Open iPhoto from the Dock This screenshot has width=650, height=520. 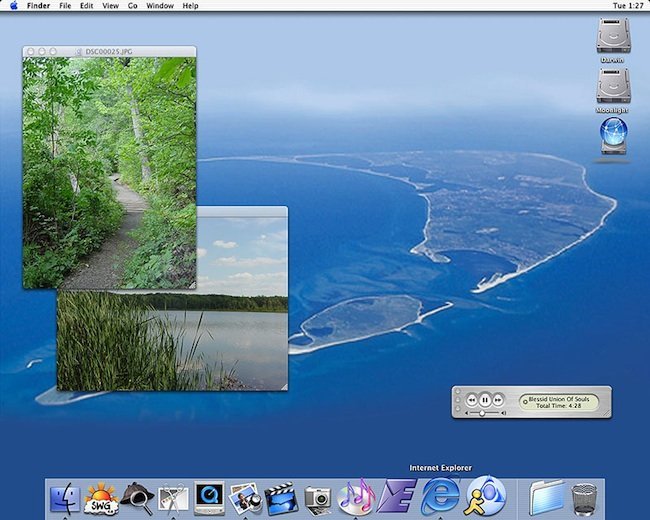245,497
